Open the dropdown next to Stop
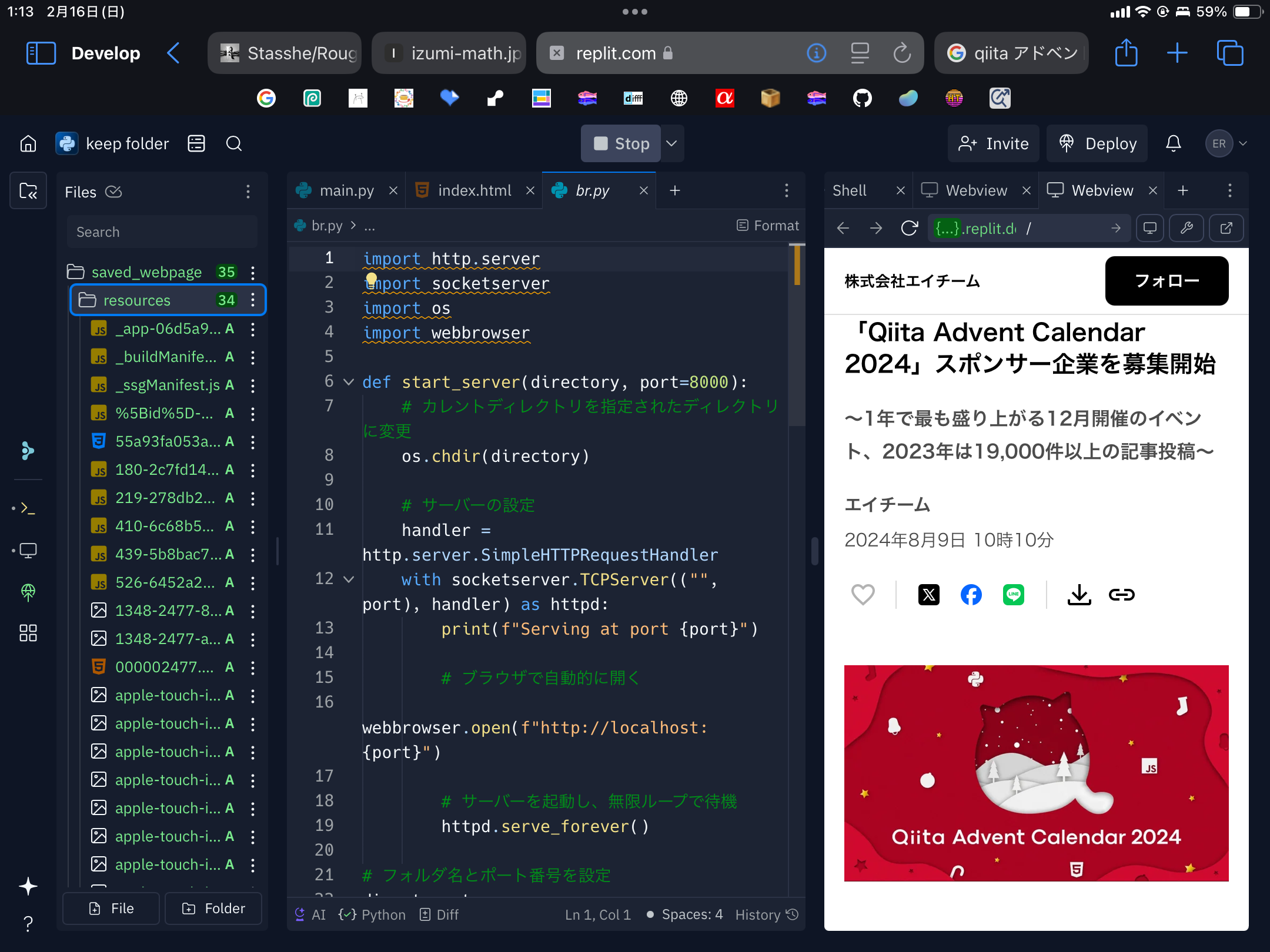 671,143
